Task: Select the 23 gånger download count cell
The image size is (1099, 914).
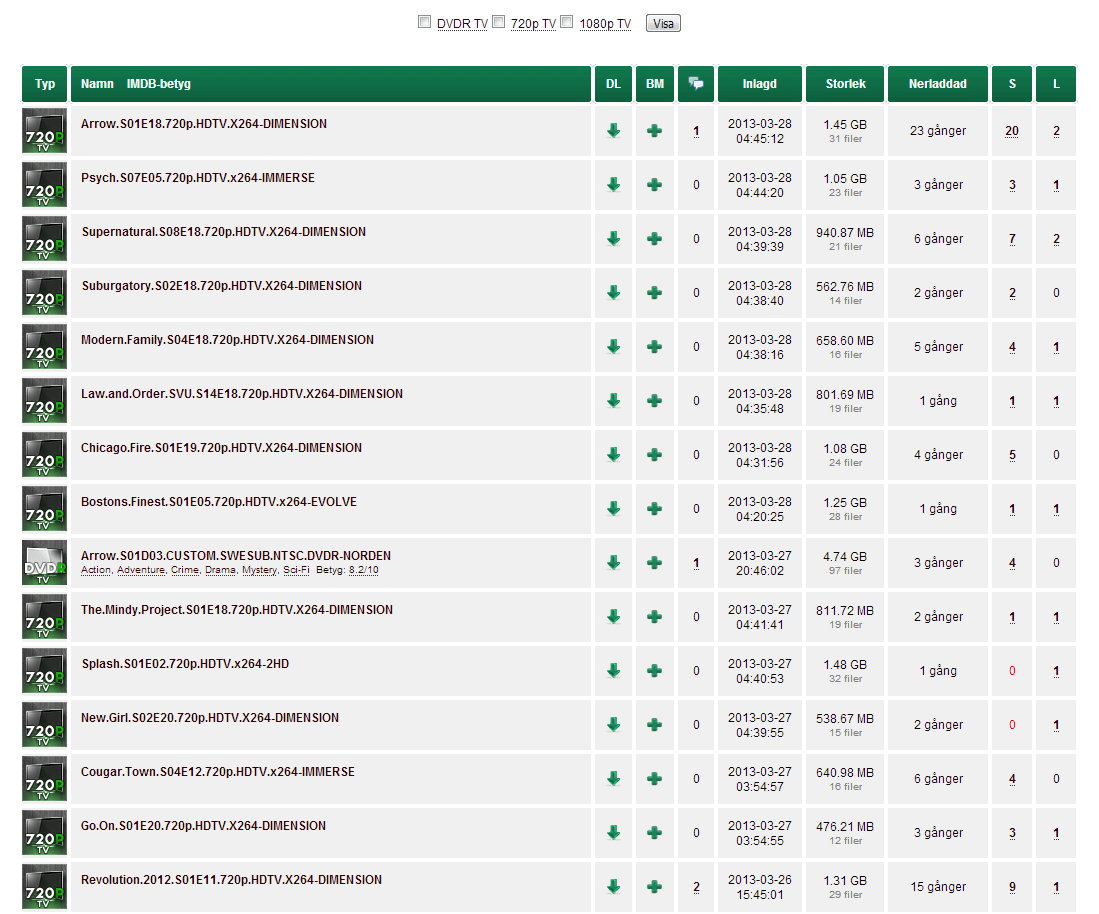Action: 938,131
